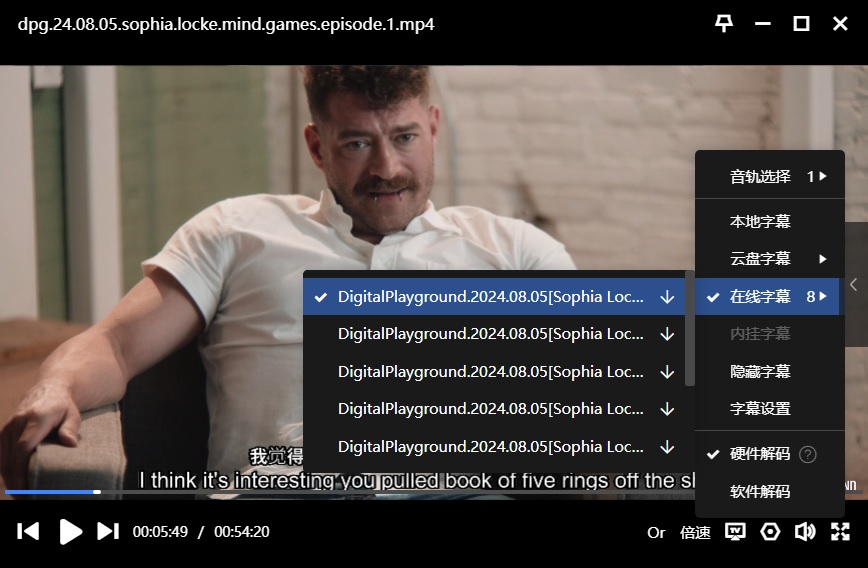Open 字幕设置 subtitle settings
The image size is (868, 568).
tap(760, 409)
